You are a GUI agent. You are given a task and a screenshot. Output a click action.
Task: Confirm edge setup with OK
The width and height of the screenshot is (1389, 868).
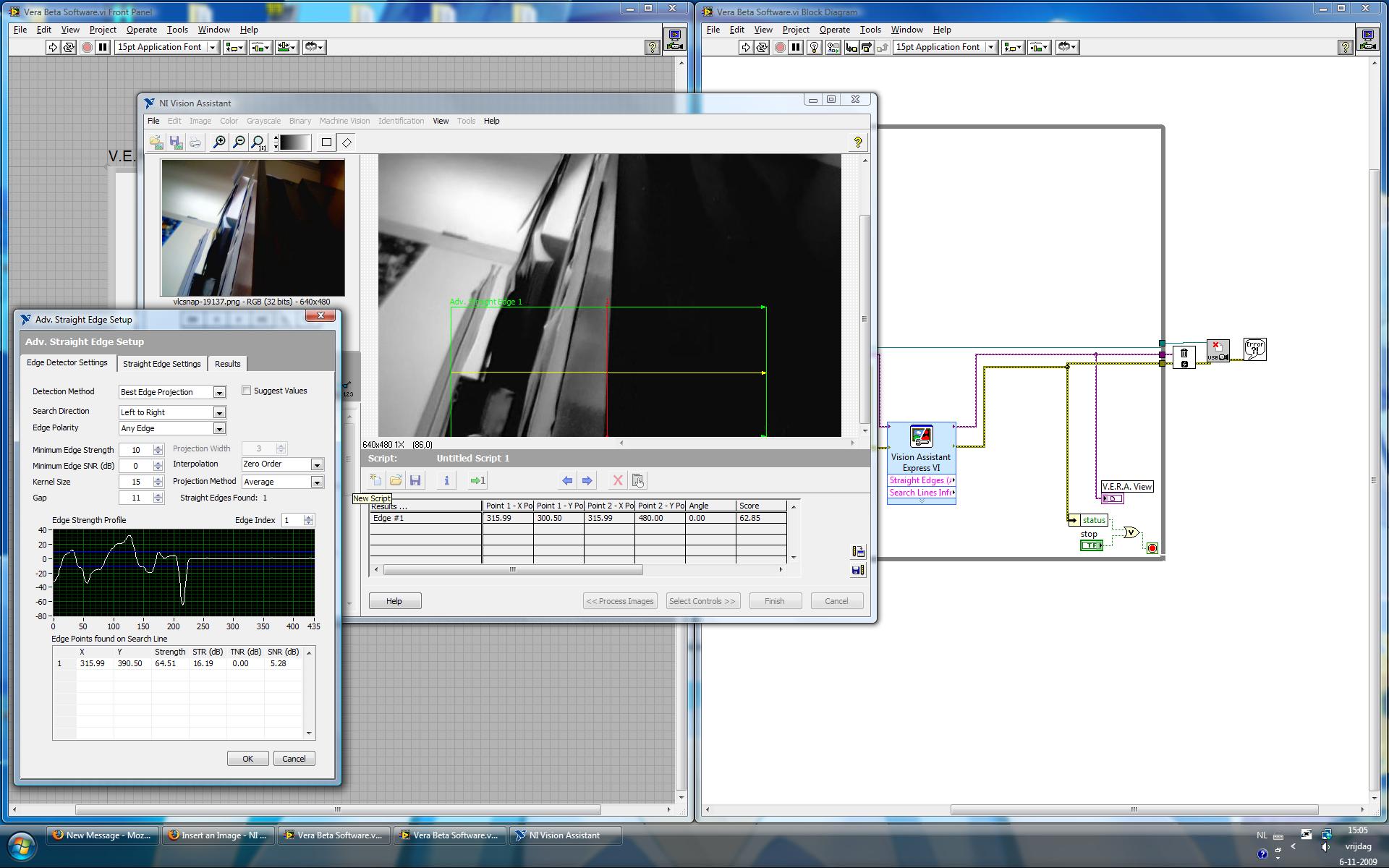pyautogui.click(x=247, y=759)
